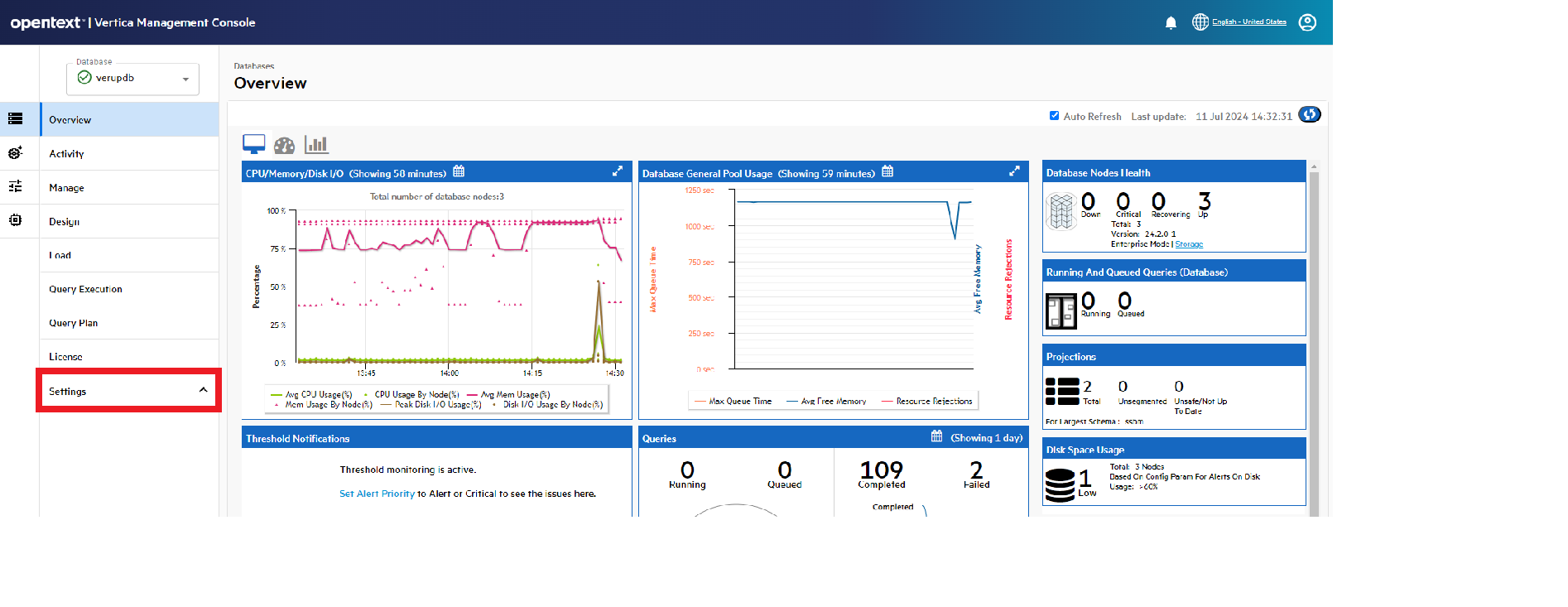Open the verupdb database dropdown
The height and width of the screenshot is (607, 1568).
click(x=132, y=79)
